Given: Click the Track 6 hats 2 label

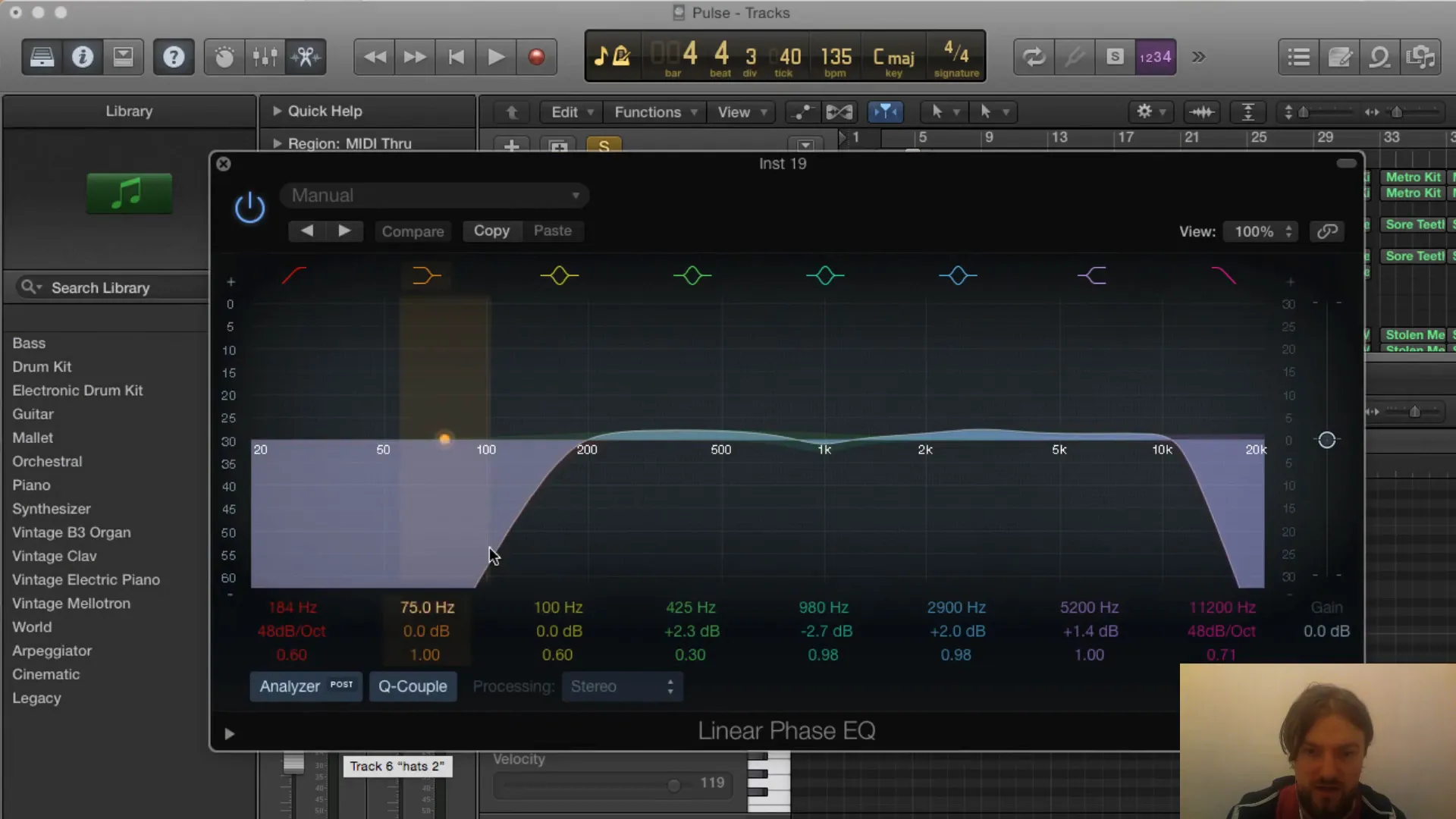Looking at the screenshot, I should (x=397, y=765).
